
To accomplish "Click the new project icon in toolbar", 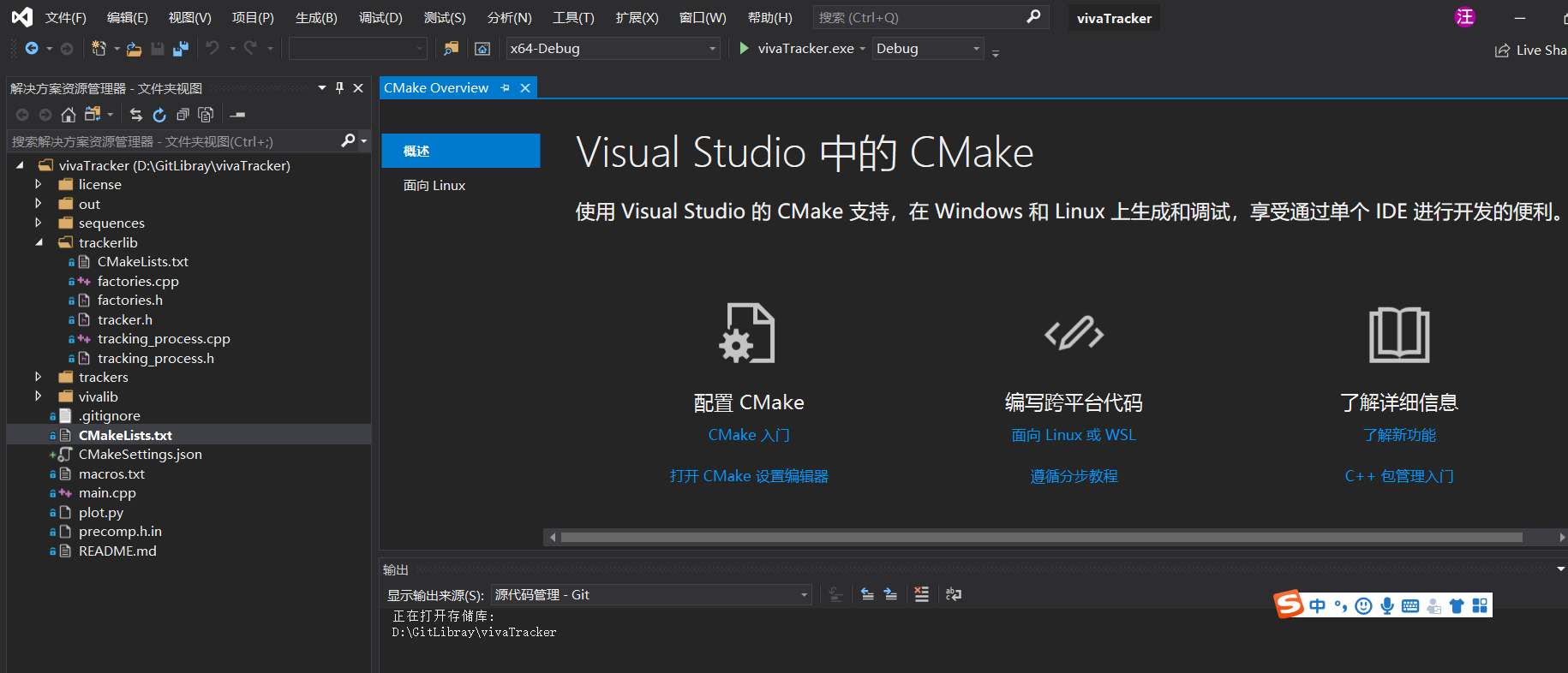I will [99, 49].
